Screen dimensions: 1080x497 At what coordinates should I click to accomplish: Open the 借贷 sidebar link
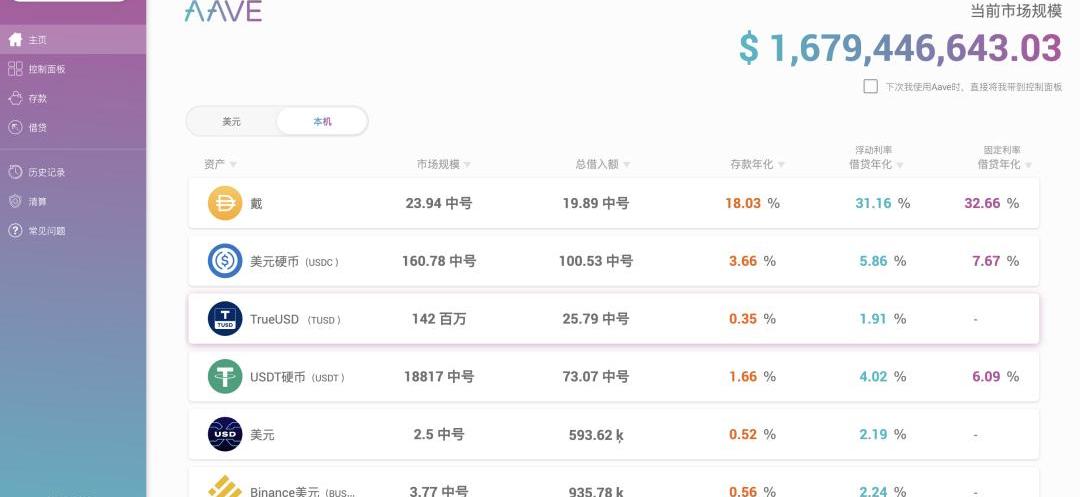(x=37, y=128)
